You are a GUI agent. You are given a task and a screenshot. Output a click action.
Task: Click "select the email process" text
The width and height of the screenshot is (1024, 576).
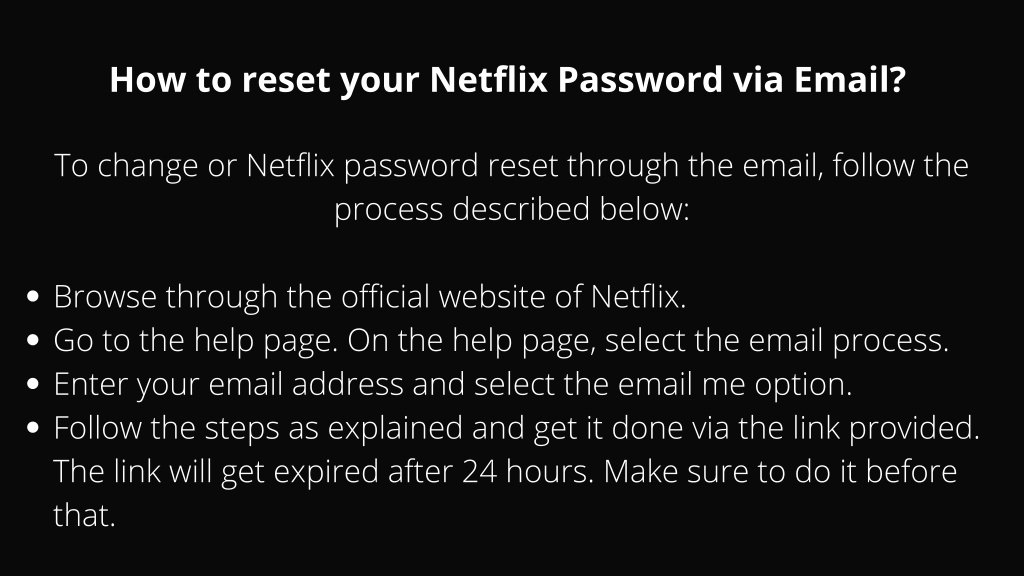776,341
